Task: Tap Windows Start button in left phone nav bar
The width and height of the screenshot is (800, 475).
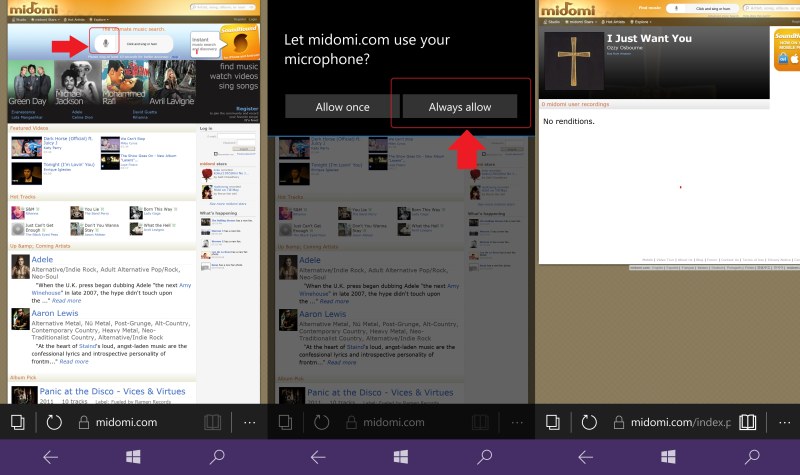Action: click(x=133, y=457)
